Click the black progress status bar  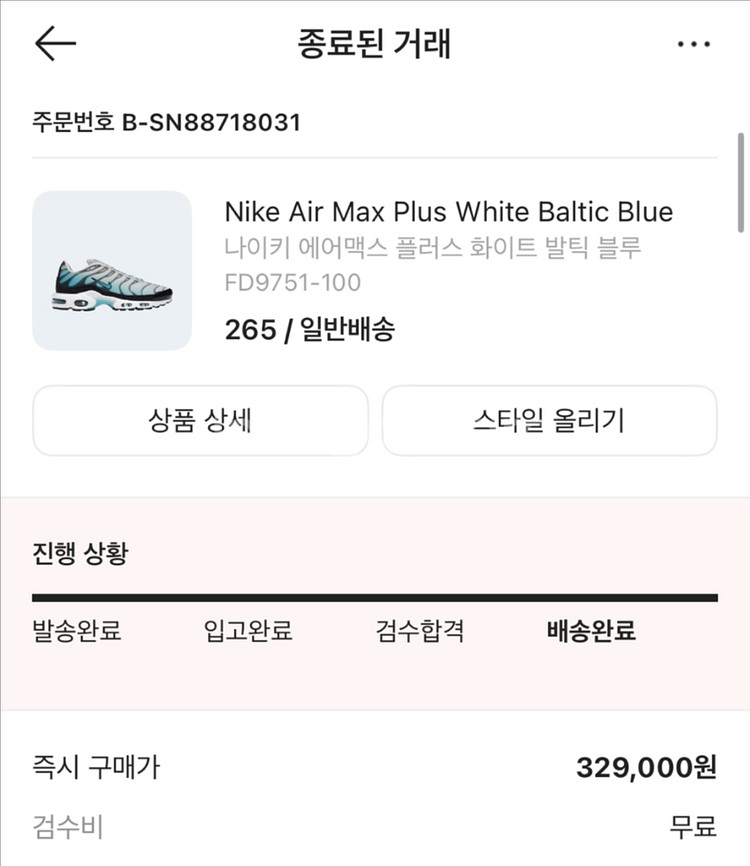click(375, 598)
